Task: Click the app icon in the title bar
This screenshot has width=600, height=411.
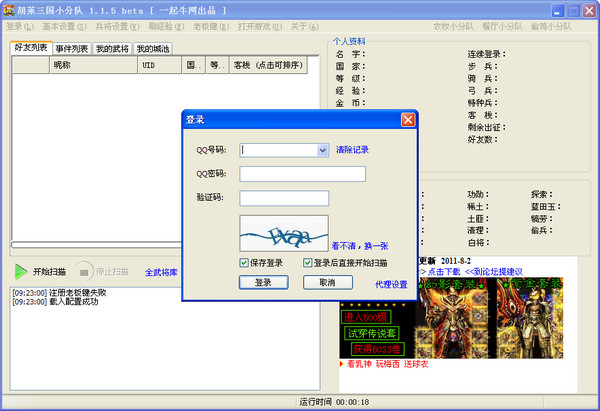Action: 9,8
